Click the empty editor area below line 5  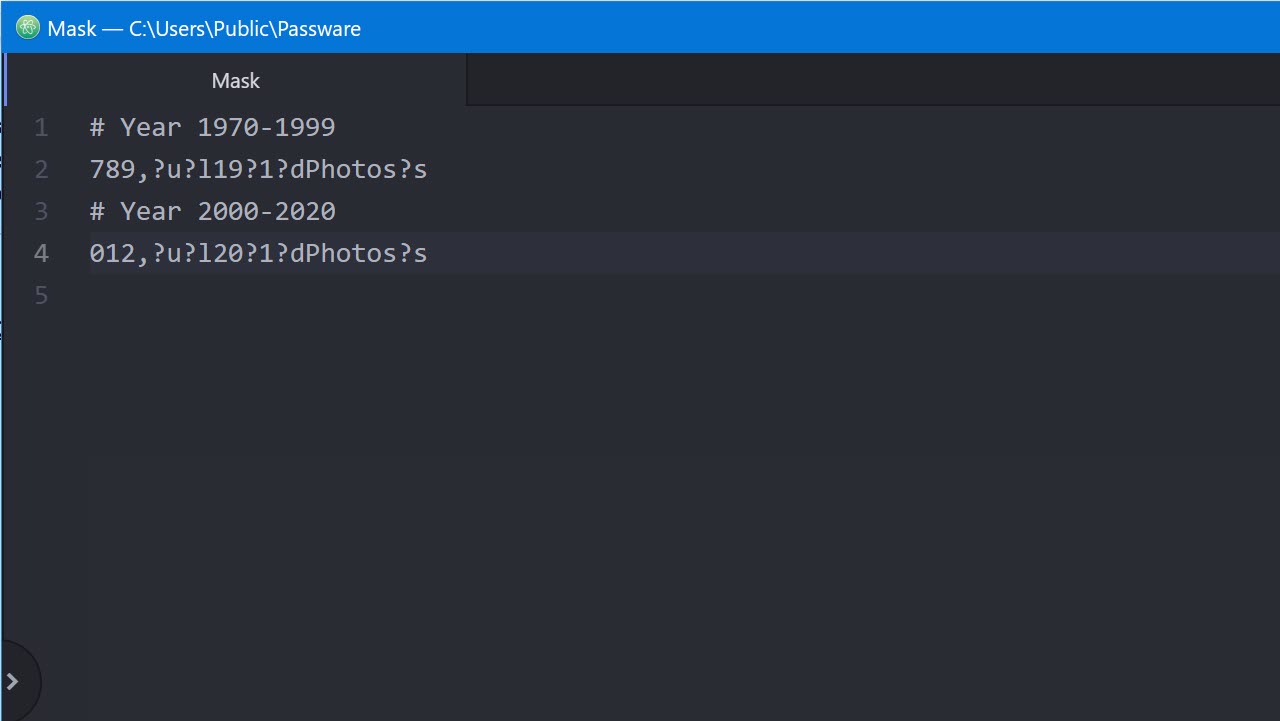click(x=600, y=450)
